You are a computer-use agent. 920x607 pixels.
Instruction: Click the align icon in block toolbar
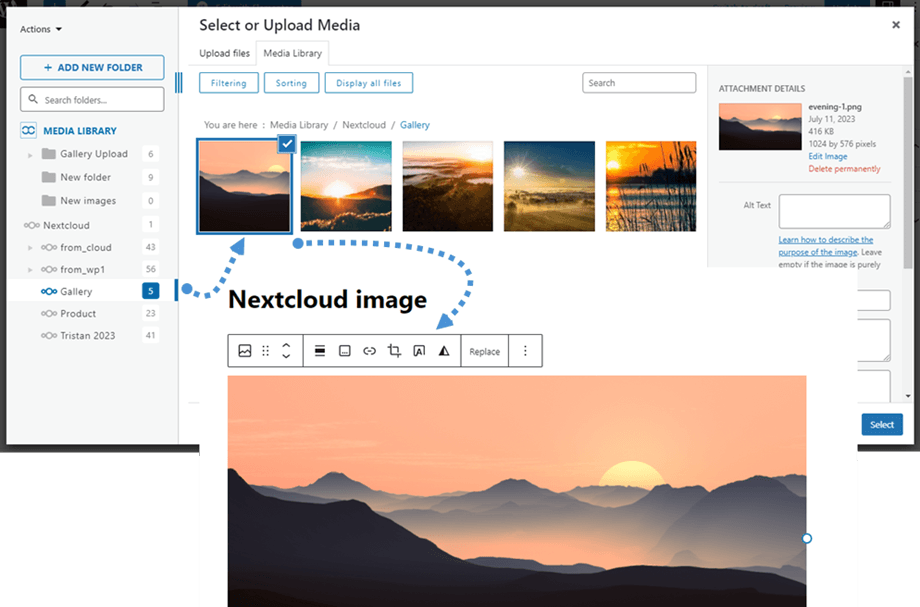320,351
